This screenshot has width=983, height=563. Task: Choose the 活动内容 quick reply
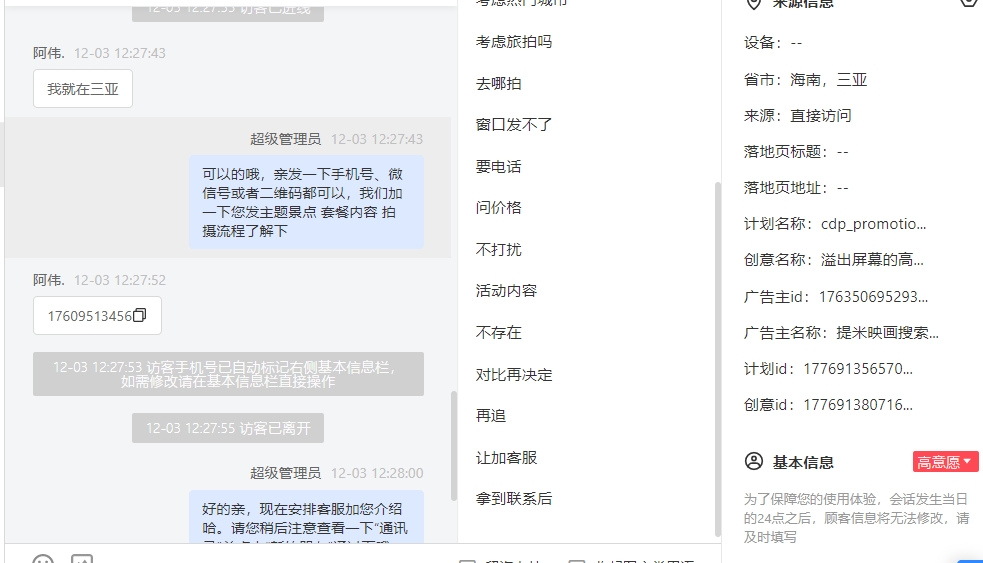click(x=506, y=291)
